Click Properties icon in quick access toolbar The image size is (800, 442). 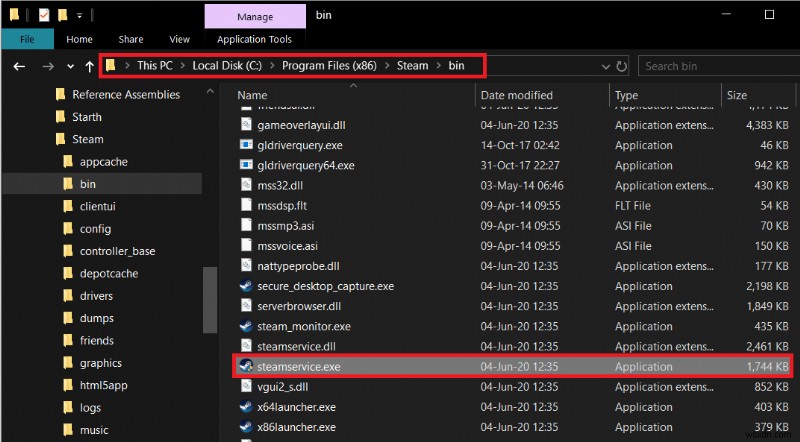[44, 15]
